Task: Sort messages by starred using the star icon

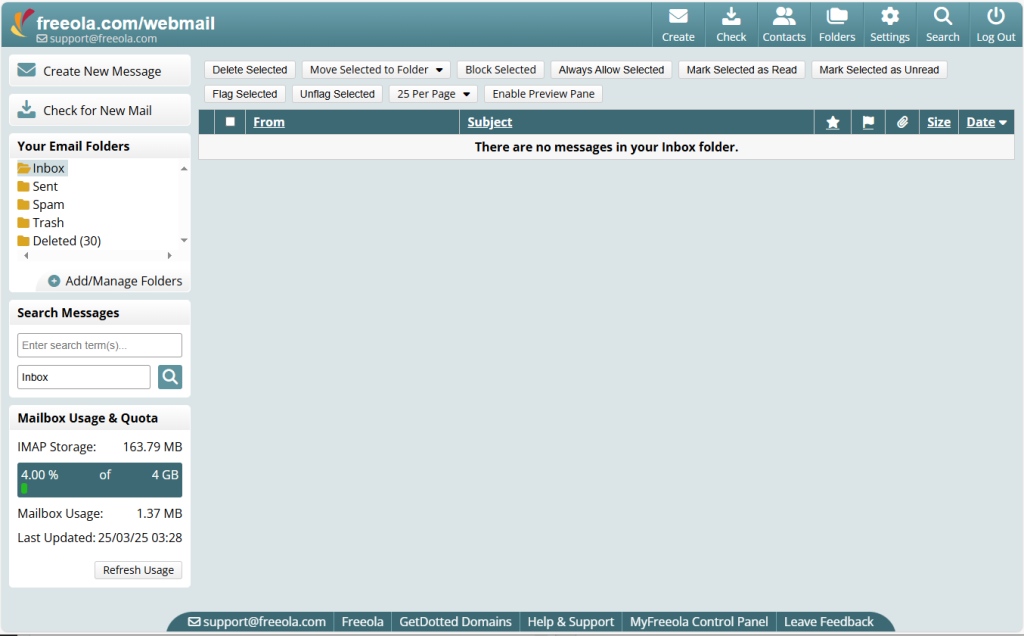Action: coord(832,121)
